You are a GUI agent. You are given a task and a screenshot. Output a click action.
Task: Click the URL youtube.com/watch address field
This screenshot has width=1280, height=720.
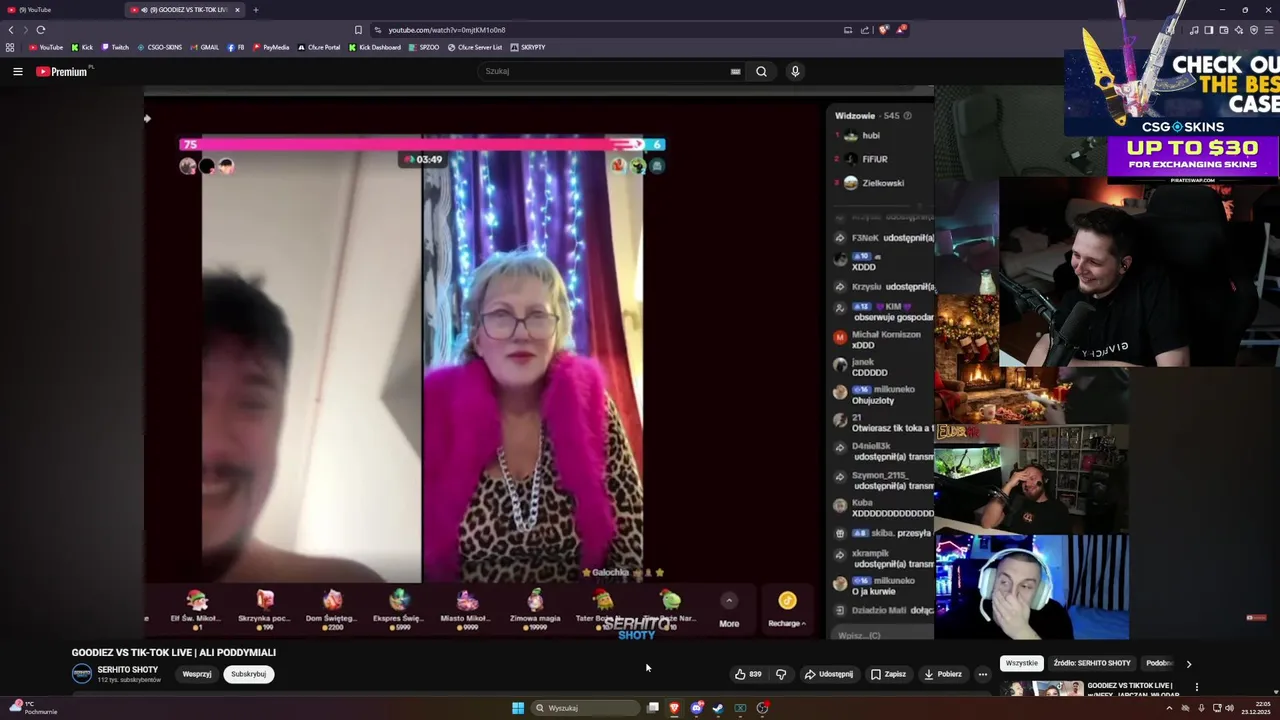(447, 30)
